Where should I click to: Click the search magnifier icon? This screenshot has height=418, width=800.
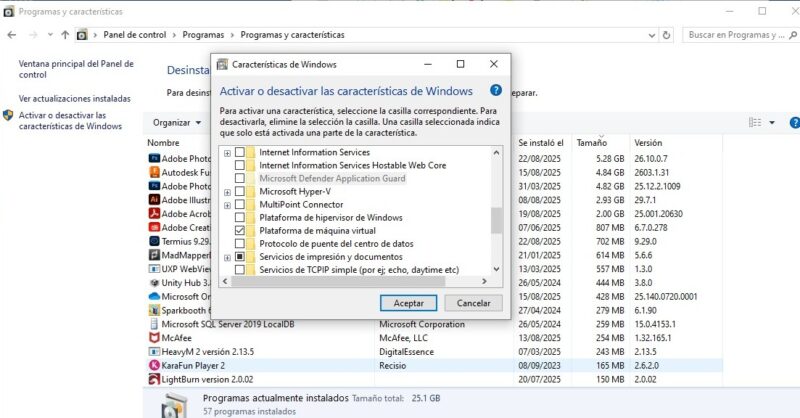(792, 35)
